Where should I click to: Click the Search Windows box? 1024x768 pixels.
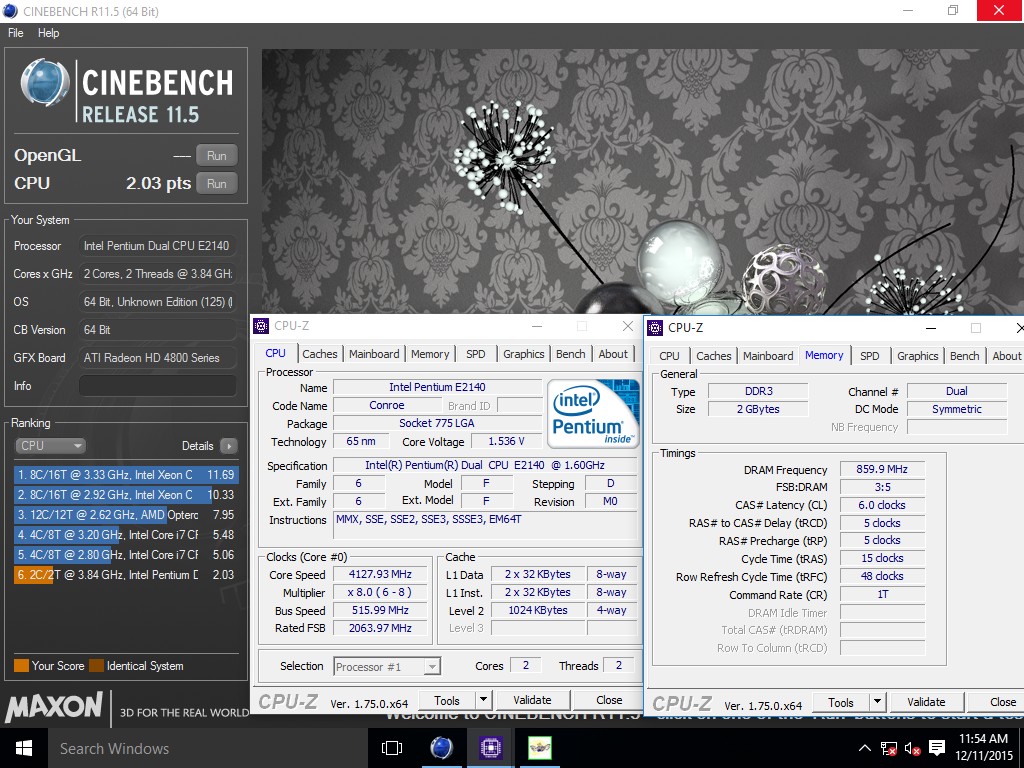(209, 748)
